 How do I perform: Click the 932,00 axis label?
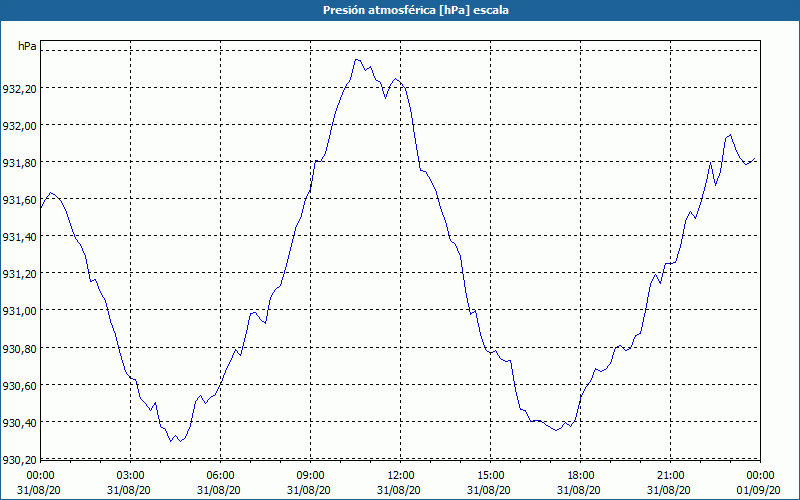coord(20,126)
